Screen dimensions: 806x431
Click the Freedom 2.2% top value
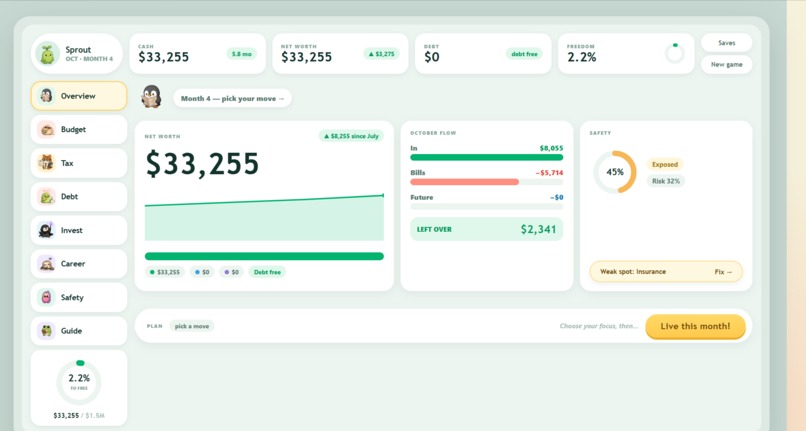(582, 57)
